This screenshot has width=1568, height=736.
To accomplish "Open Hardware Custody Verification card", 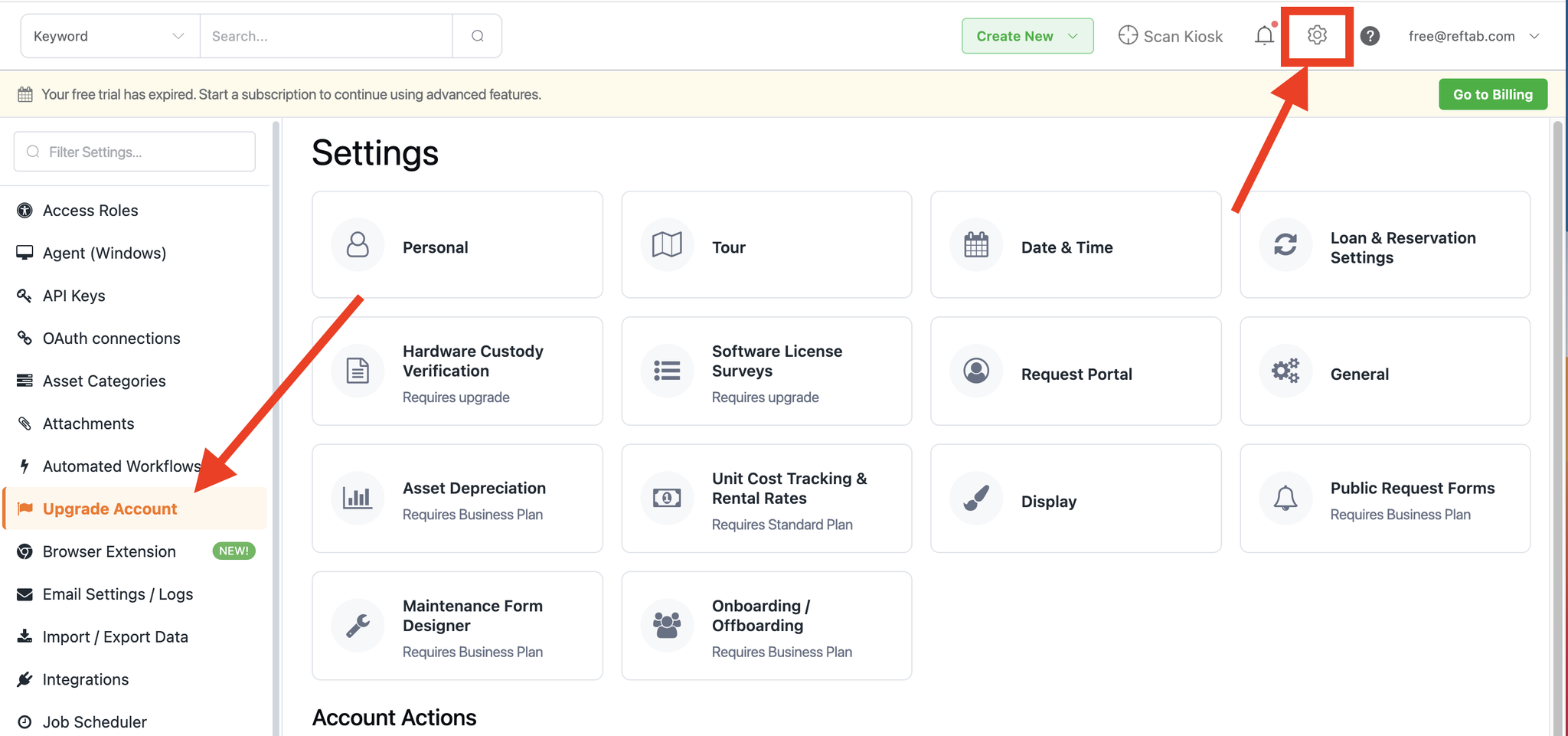I will click(457, 371).
